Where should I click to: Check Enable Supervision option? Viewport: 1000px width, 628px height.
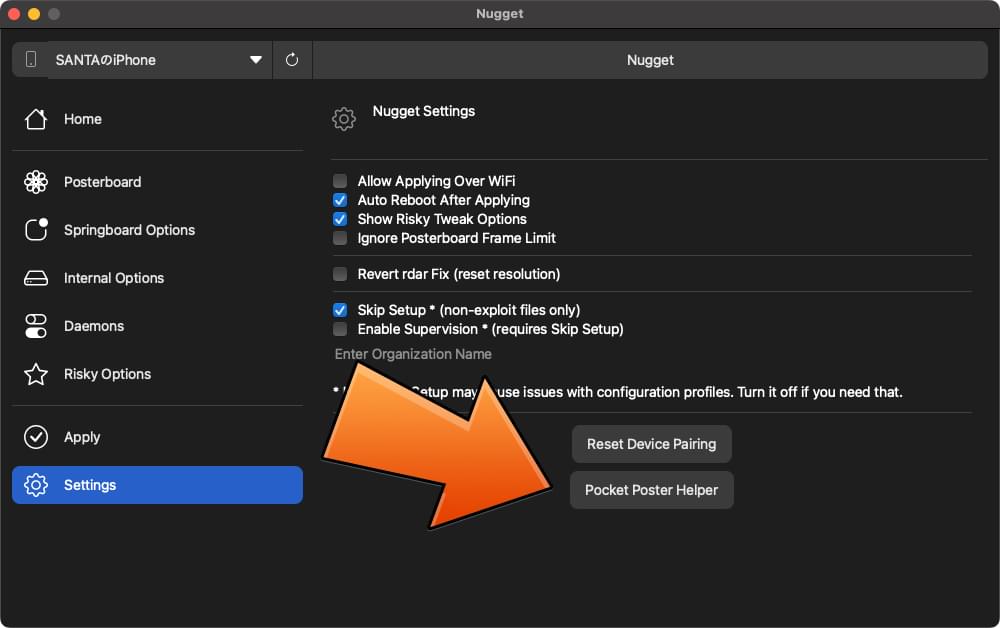340,329
